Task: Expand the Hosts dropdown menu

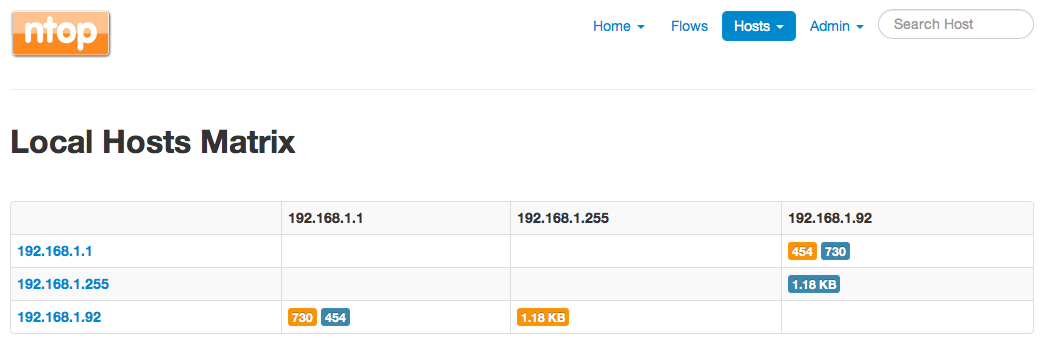Action: [759, 26]
